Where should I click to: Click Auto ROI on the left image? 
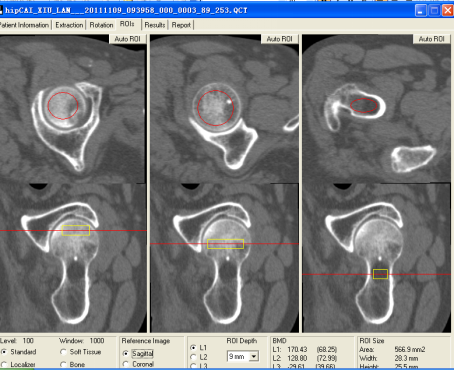tap(127, 39)
